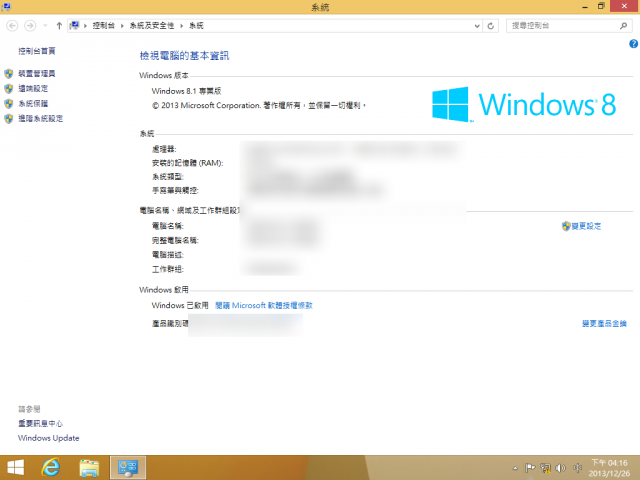Open 遠端設定 from the sidebar
The image size is (640, 480).
point(33,89)
